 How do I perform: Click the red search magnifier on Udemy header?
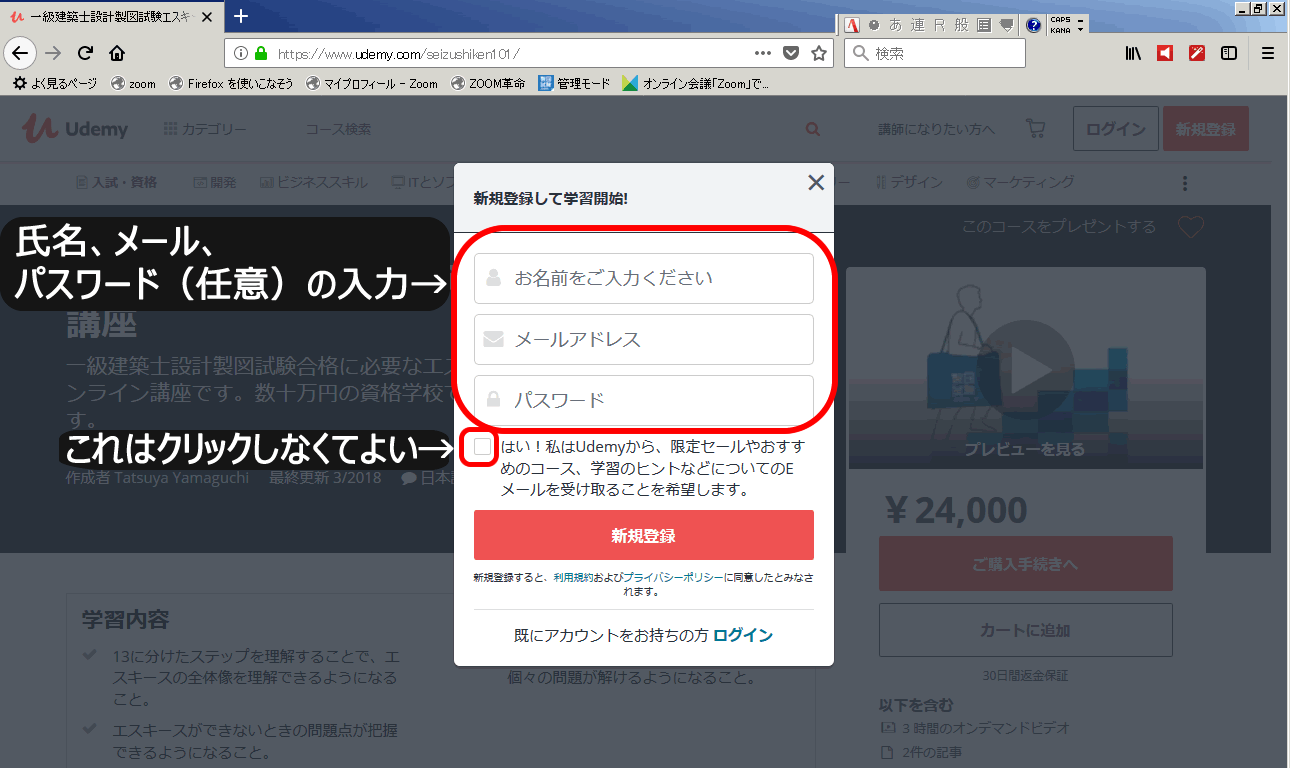812,129
